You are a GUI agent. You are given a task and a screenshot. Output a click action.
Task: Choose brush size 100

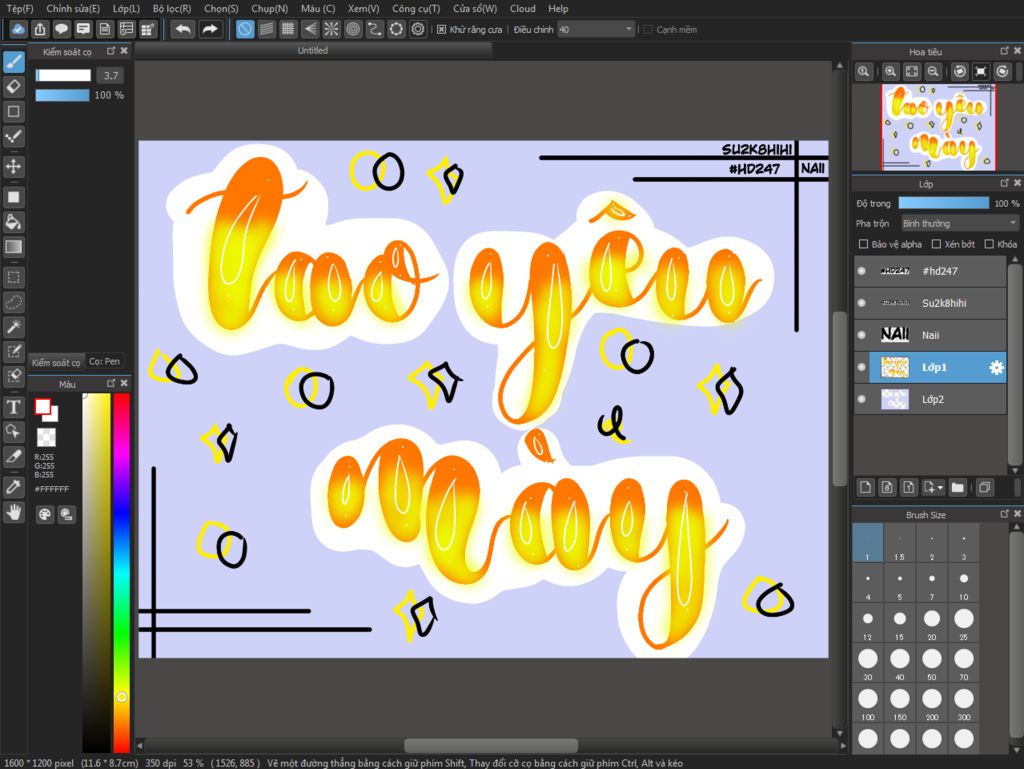pyautogui.click(x=867, y=702)
